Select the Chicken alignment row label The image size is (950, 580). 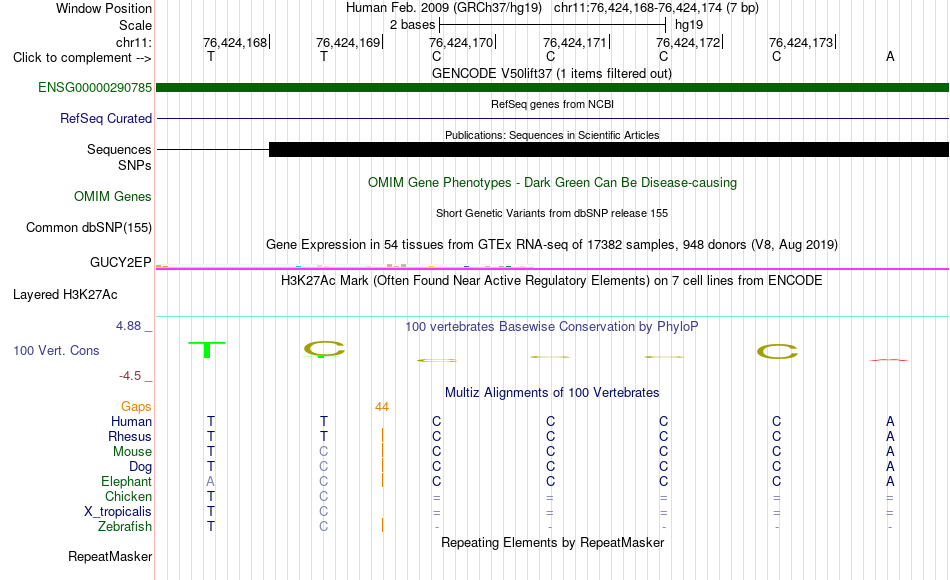click(x=128, y=496)
